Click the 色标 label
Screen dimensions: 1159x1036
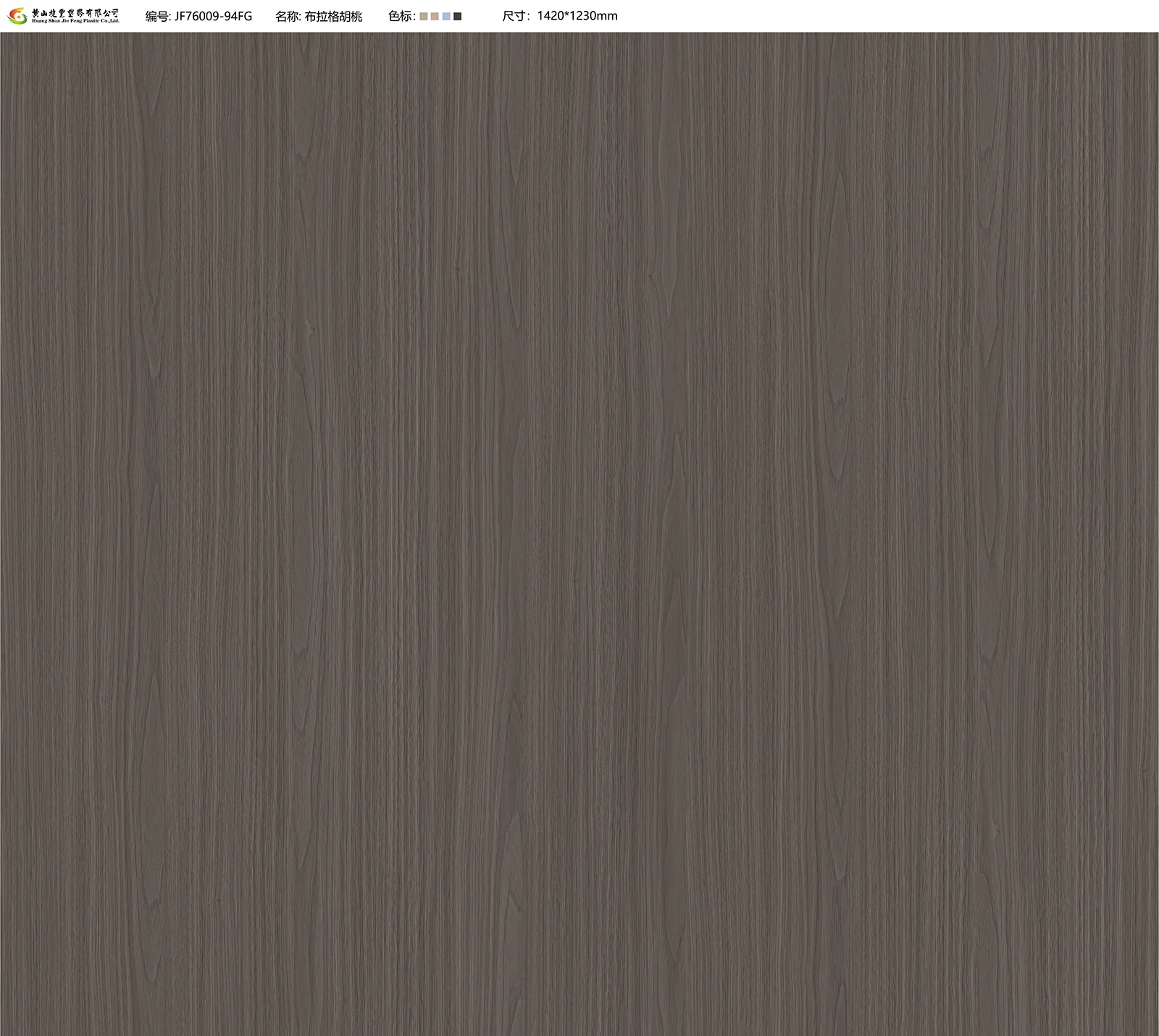(x=400, y=16)
